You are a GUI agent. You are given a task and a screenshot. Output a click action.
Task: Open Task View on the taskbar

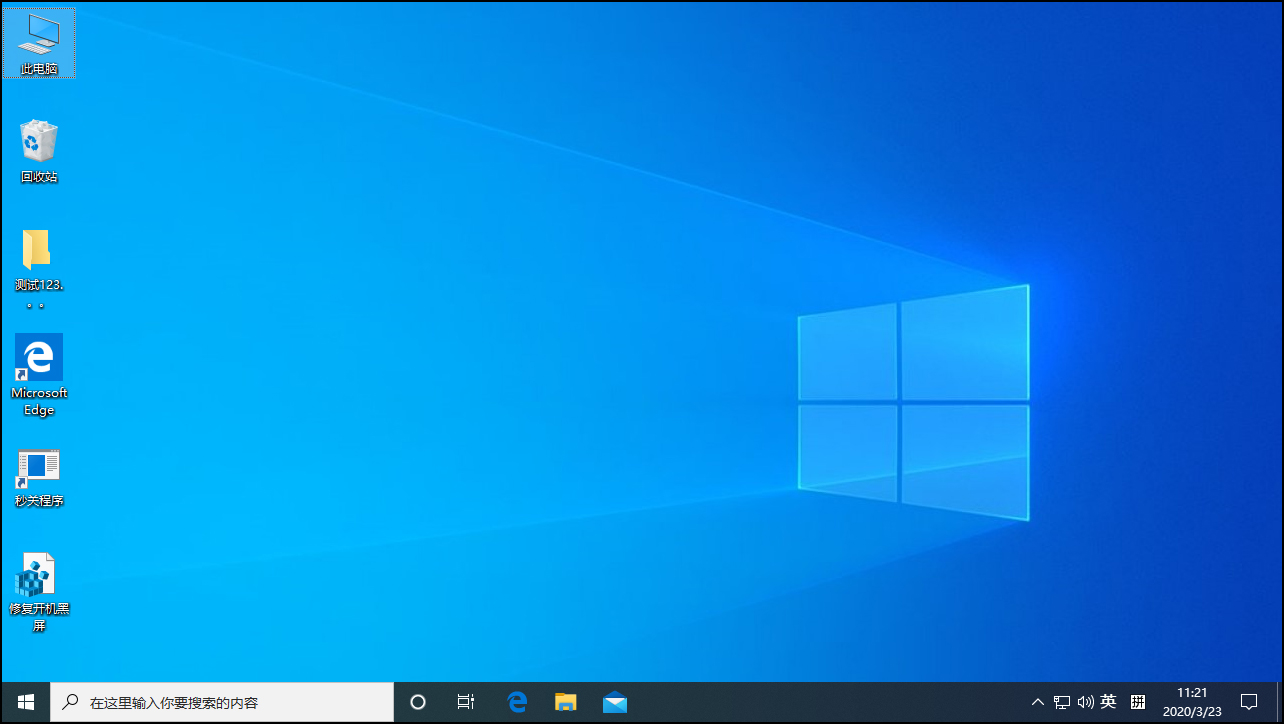click(x=465, y=701)
